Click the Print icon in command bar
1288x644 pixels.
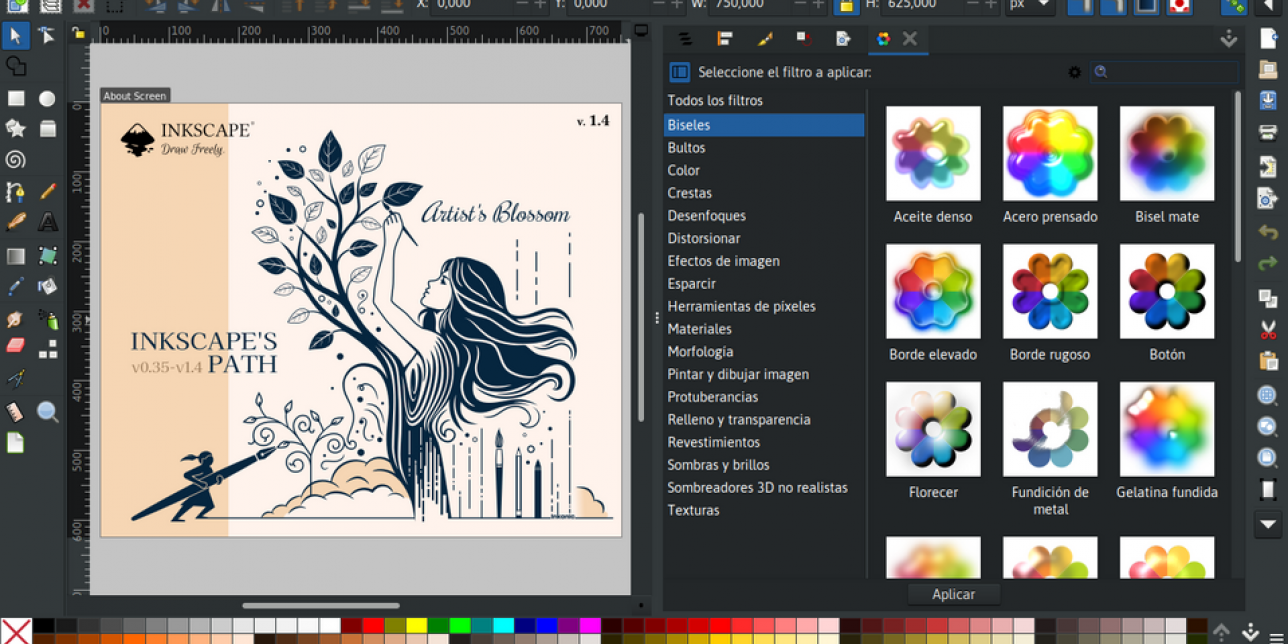point(1268,132)
